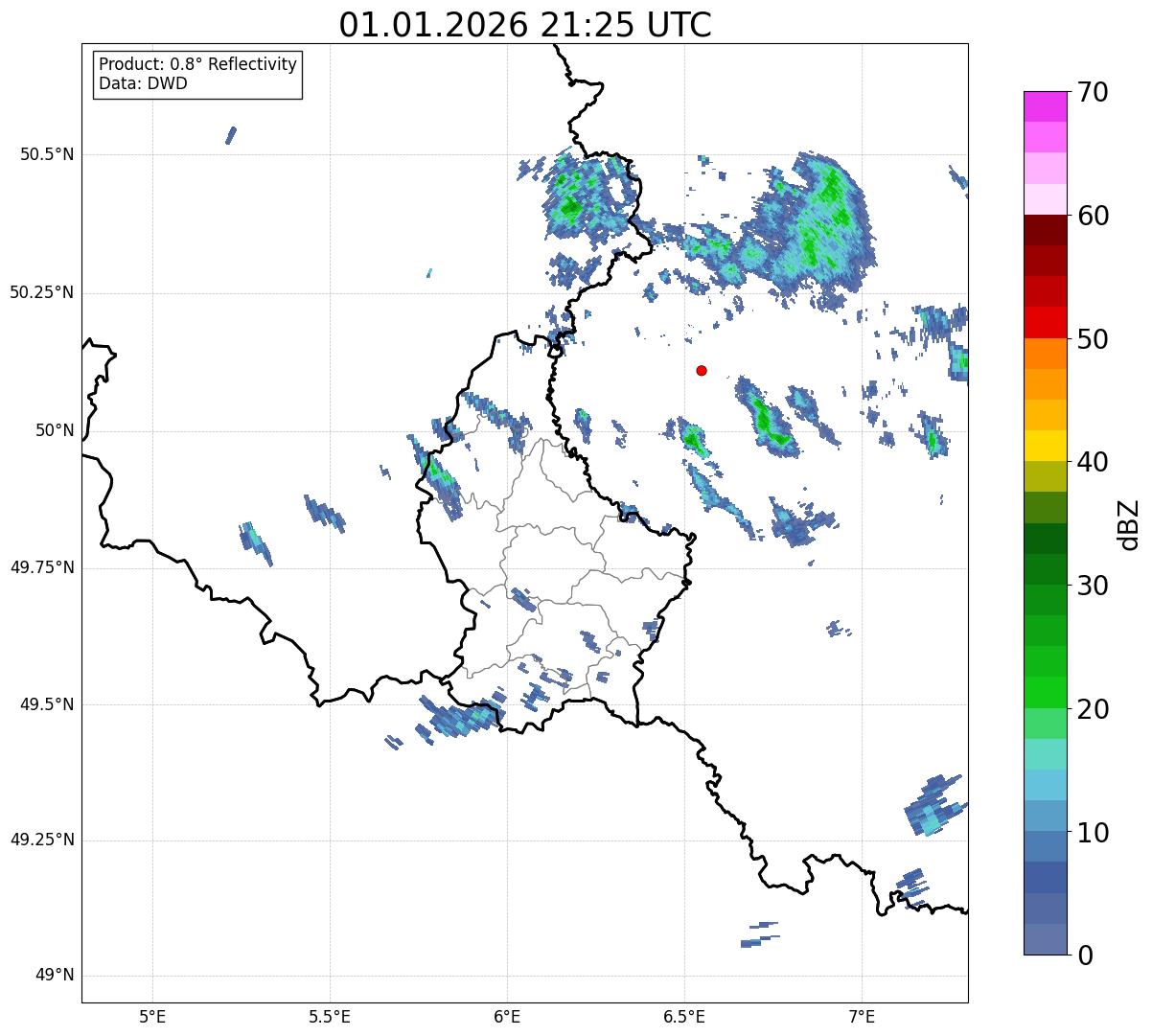
Task: Click the colorbar tick label 70
Action: coord(1093,93)
